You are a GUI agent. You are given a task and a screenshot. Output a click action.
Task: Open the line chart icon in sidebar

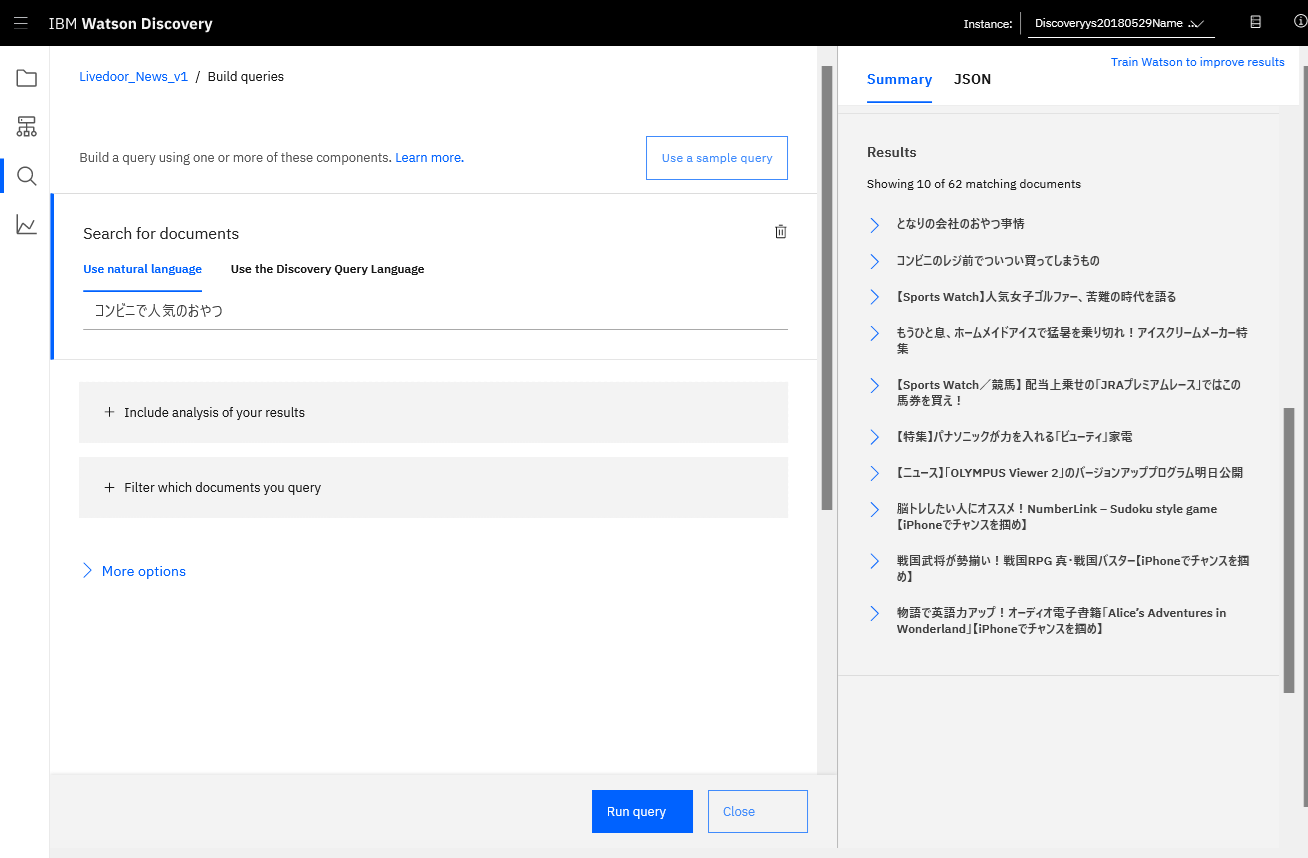[26, 225]
